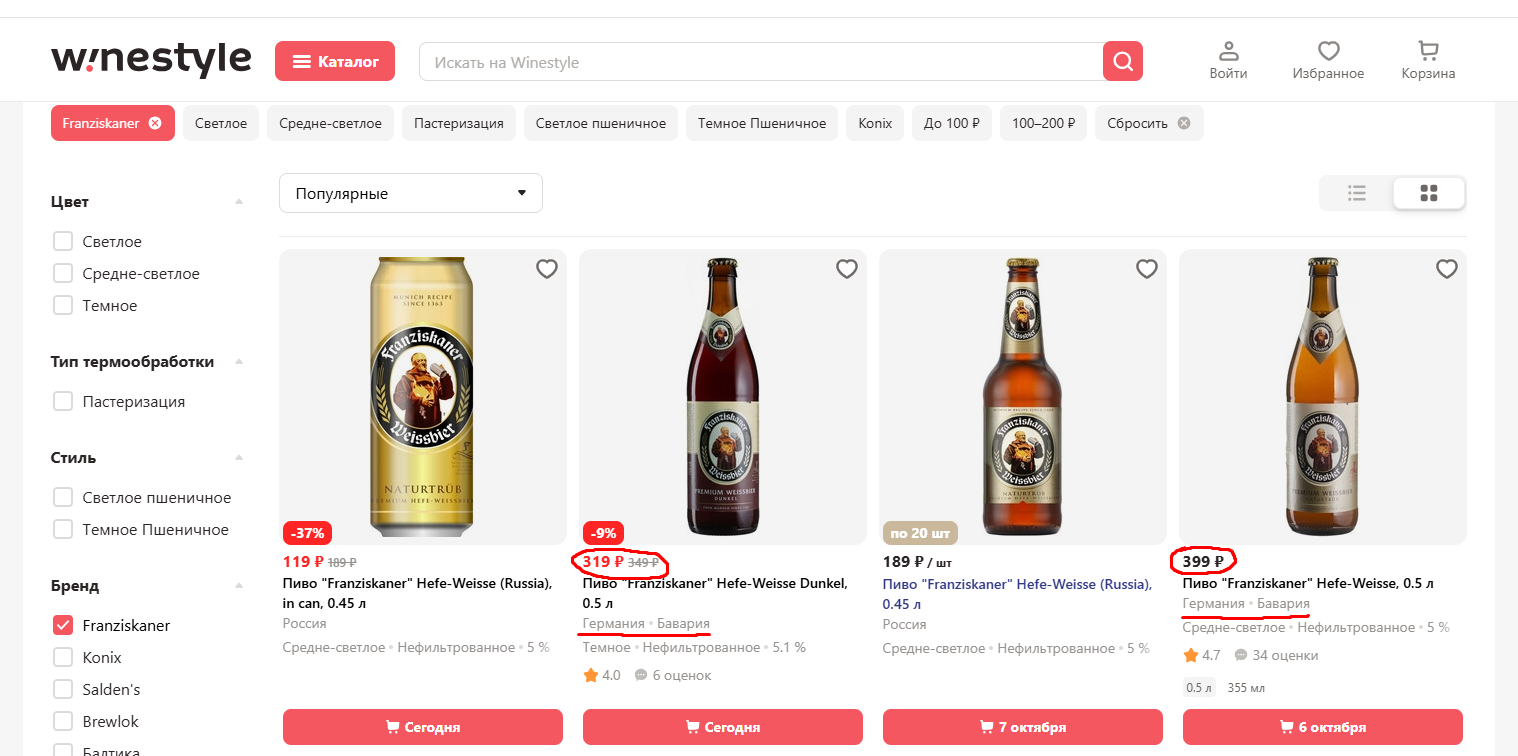Screen dimensions: 1518x756
Task: Apply the Пастеризация quick filter chip
Action: coord(459,123)
